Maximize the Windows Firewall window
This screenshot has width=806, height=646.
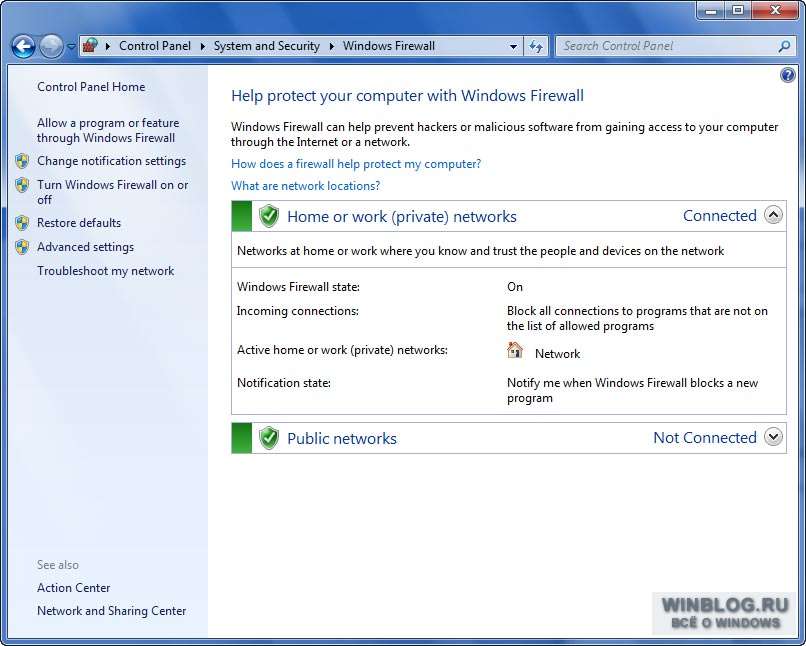[x=738, y=10]
